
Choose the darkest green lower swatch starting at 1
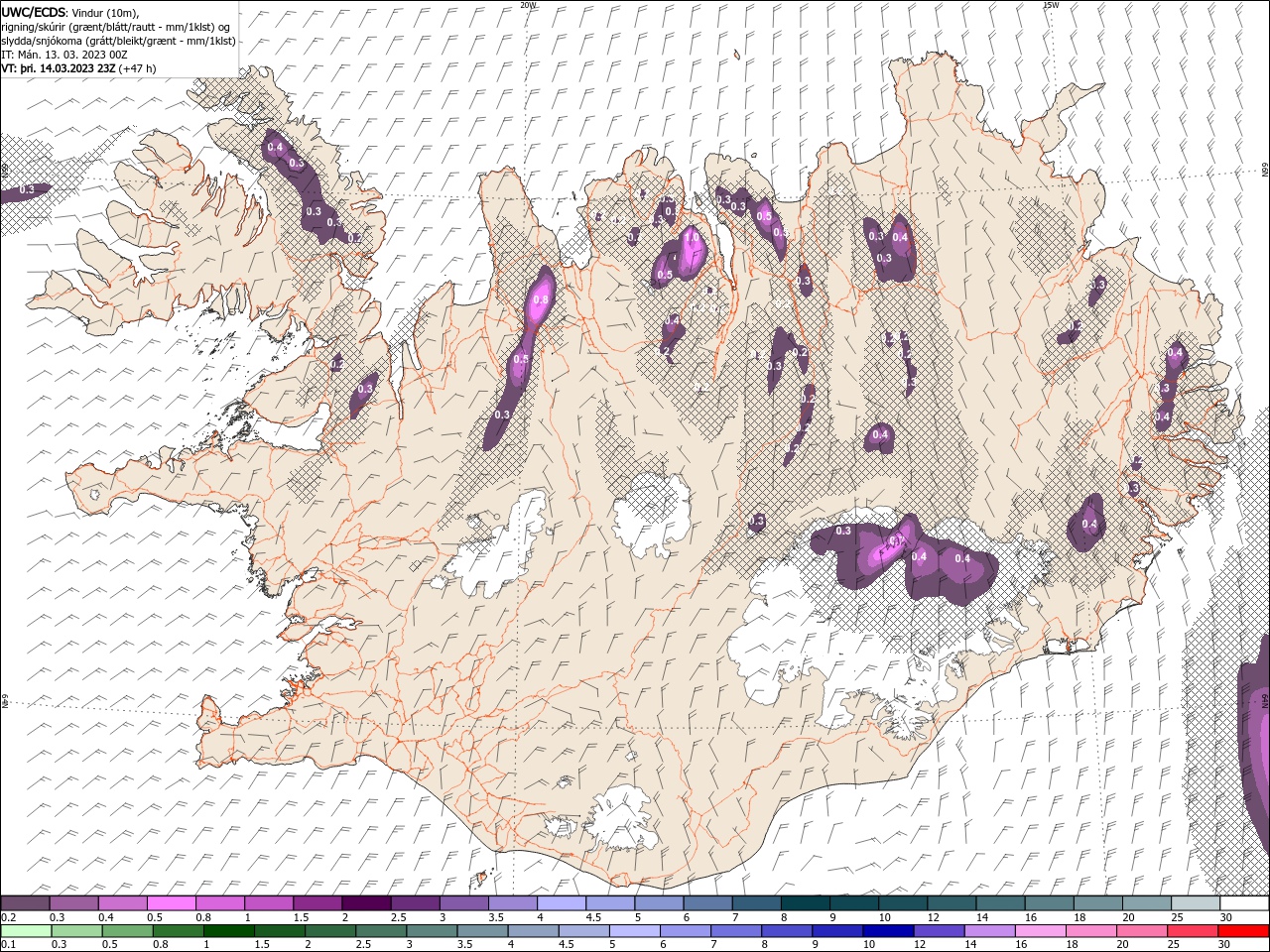[228, 931]
